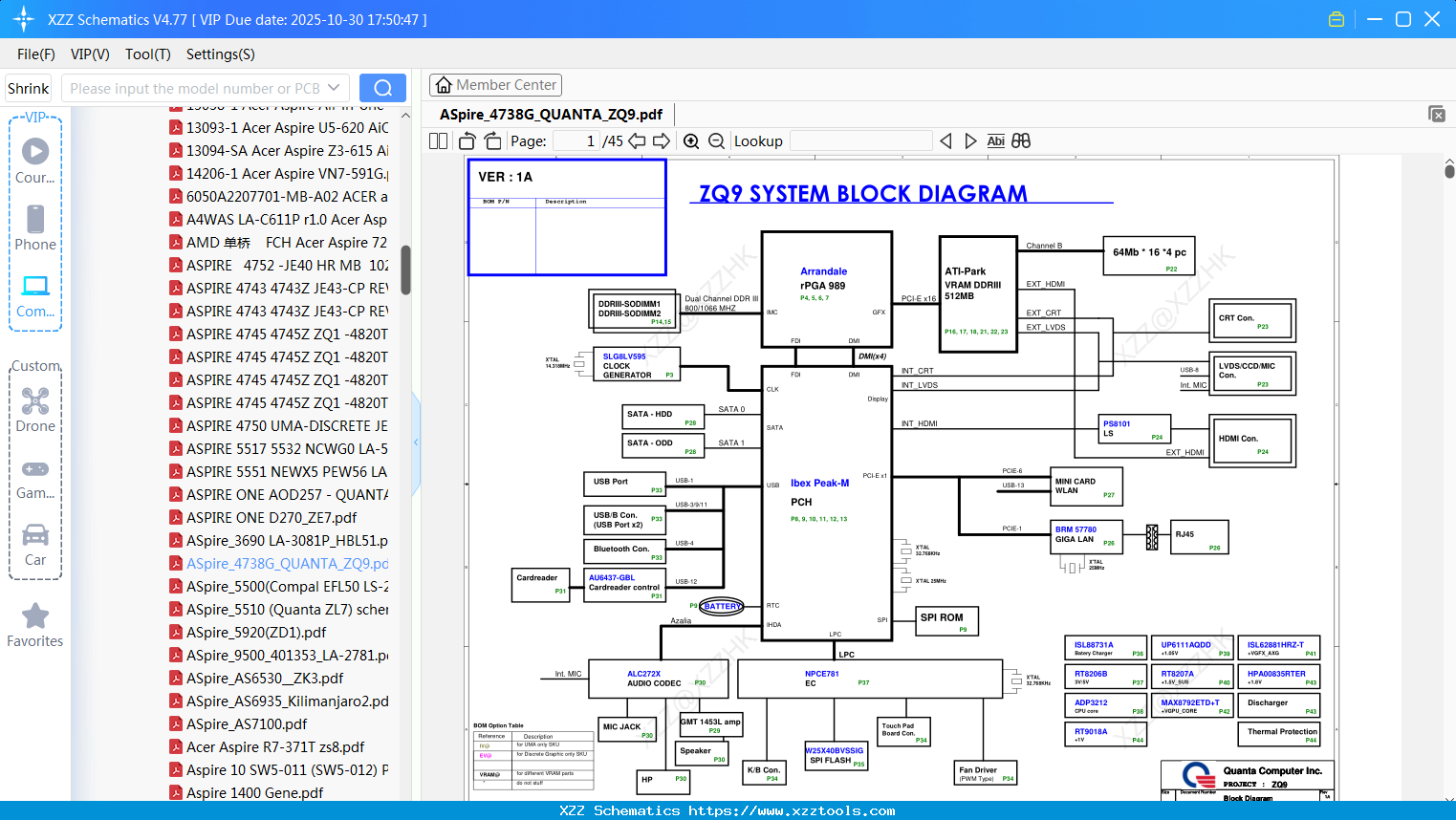The image size is (1456, 820).
Task: Click the page number field
Action: (576, 140)
